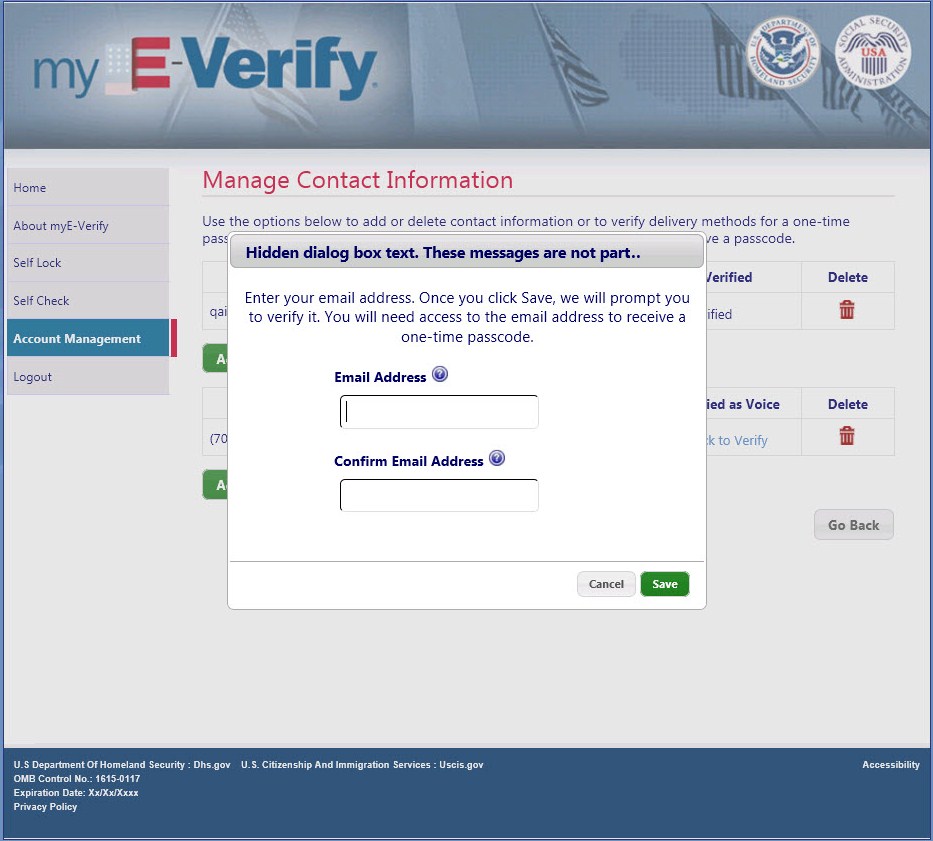The image size is (933, 841).
Task: Open About myE-Verify in the sidebar
Action: click(x=88, y=226)
